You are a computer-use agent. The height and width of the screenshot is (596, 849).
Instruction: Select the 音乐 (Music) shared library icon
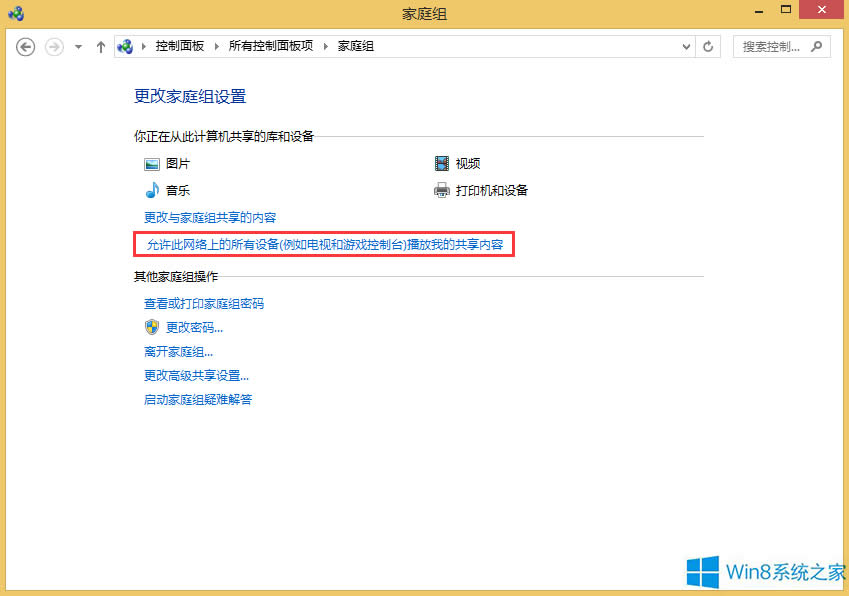point(152,190)
